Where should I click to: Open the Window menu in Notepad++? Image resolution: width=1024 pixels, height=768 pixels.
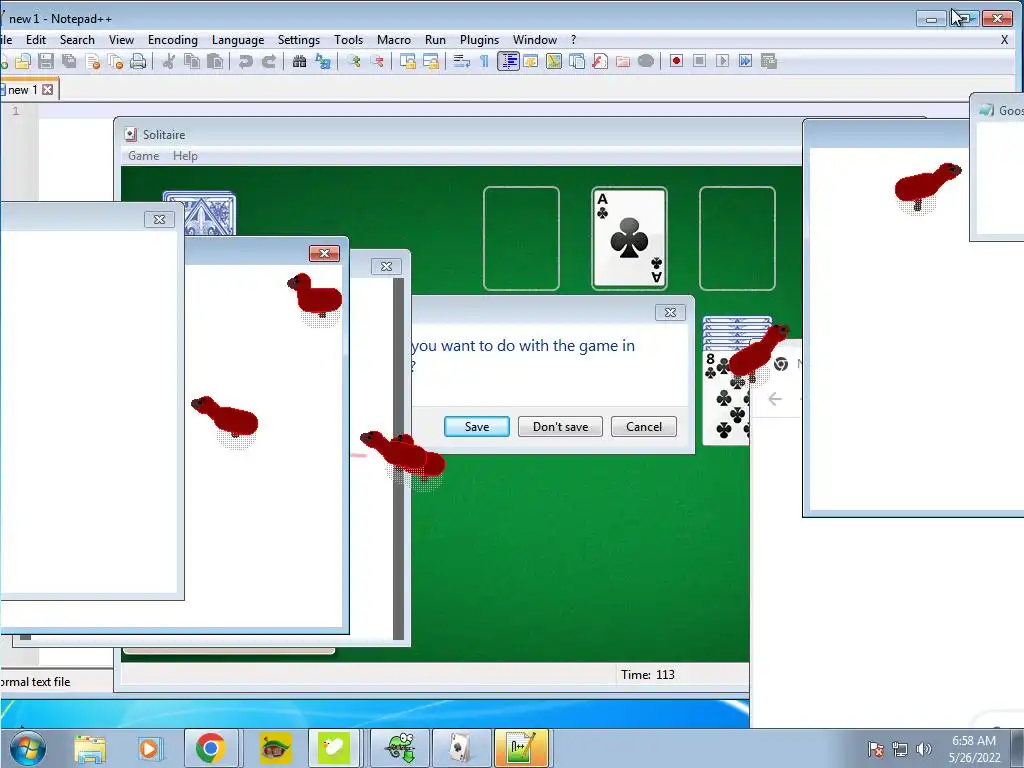[534, 40]
